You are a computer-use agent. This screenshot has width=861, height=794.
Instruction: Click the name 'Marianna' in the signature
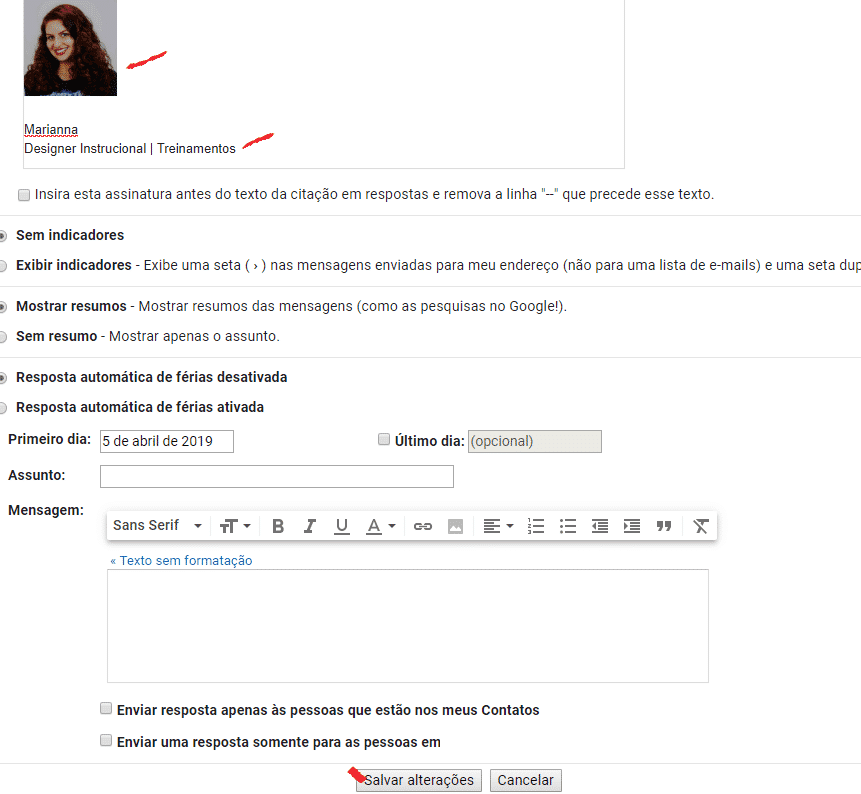point(51,130)
